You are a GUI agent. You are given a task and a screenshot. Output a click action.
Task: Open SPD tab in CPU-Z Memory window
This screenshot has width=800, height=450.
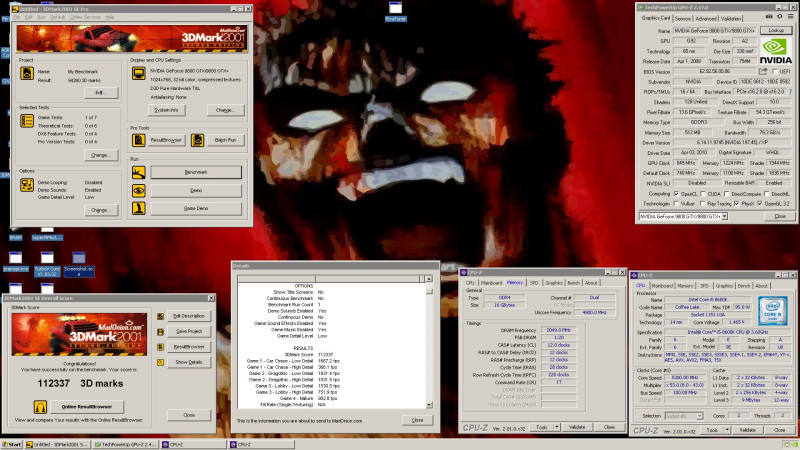click(x=534, y=283)
